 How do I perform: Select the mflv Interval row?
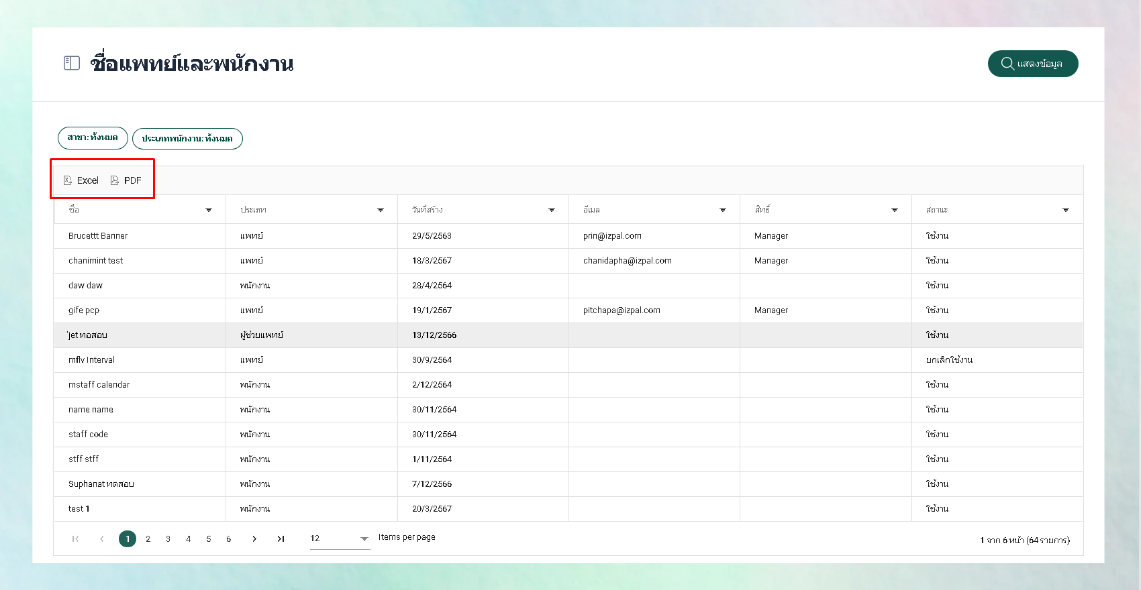[568, 360]
